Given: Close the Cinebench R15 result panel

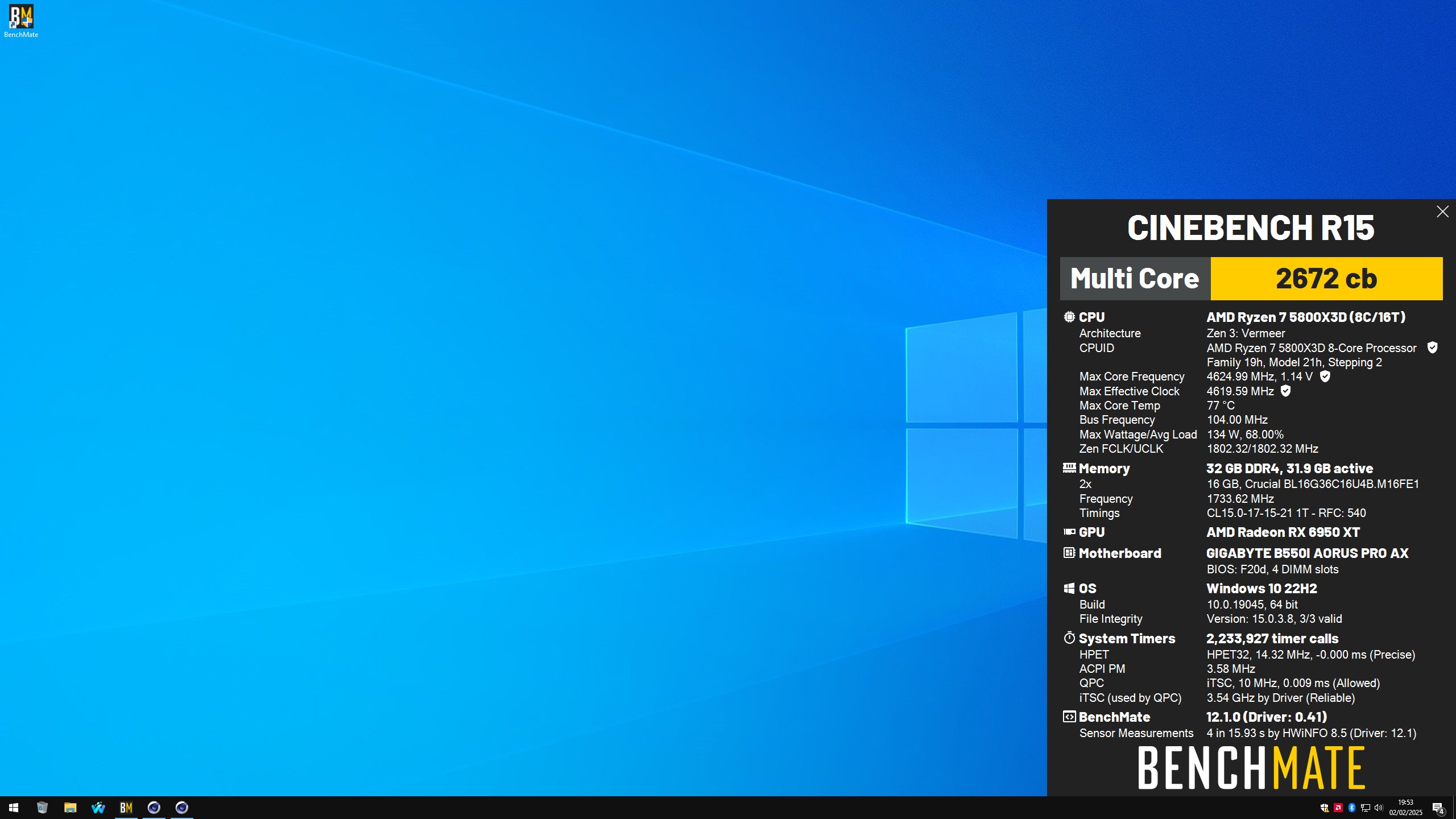Looking at the screenshot, I should point(1442,212).
